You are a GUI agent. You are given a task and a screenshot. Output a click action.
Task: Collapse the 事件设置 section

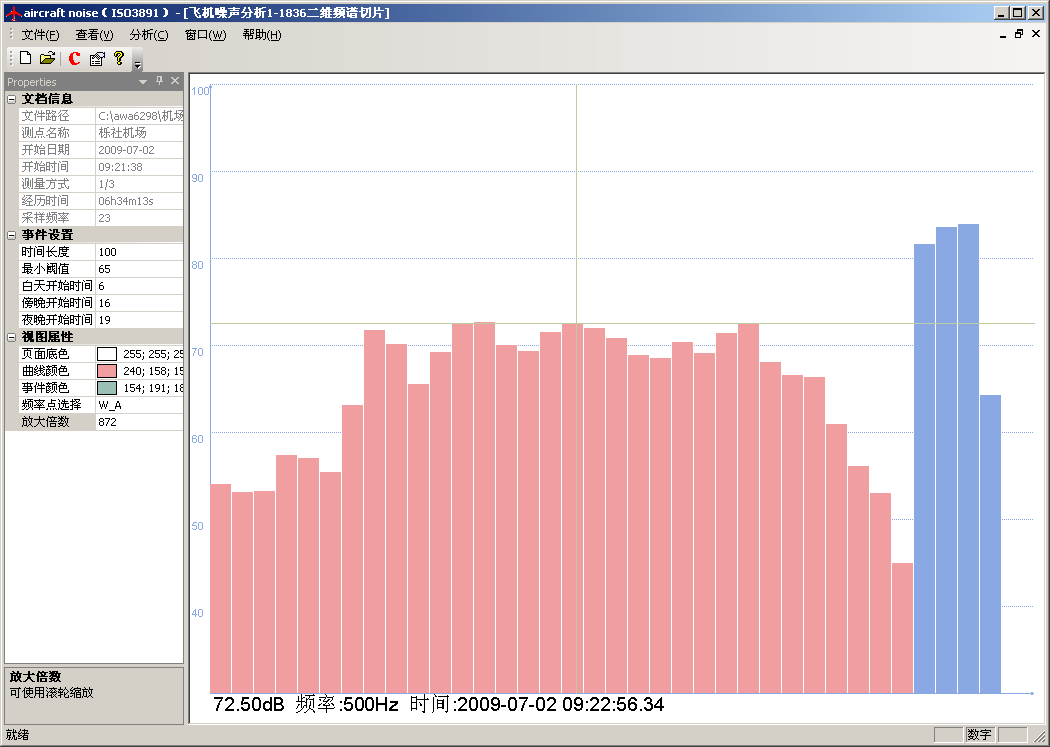click(12, 235)
